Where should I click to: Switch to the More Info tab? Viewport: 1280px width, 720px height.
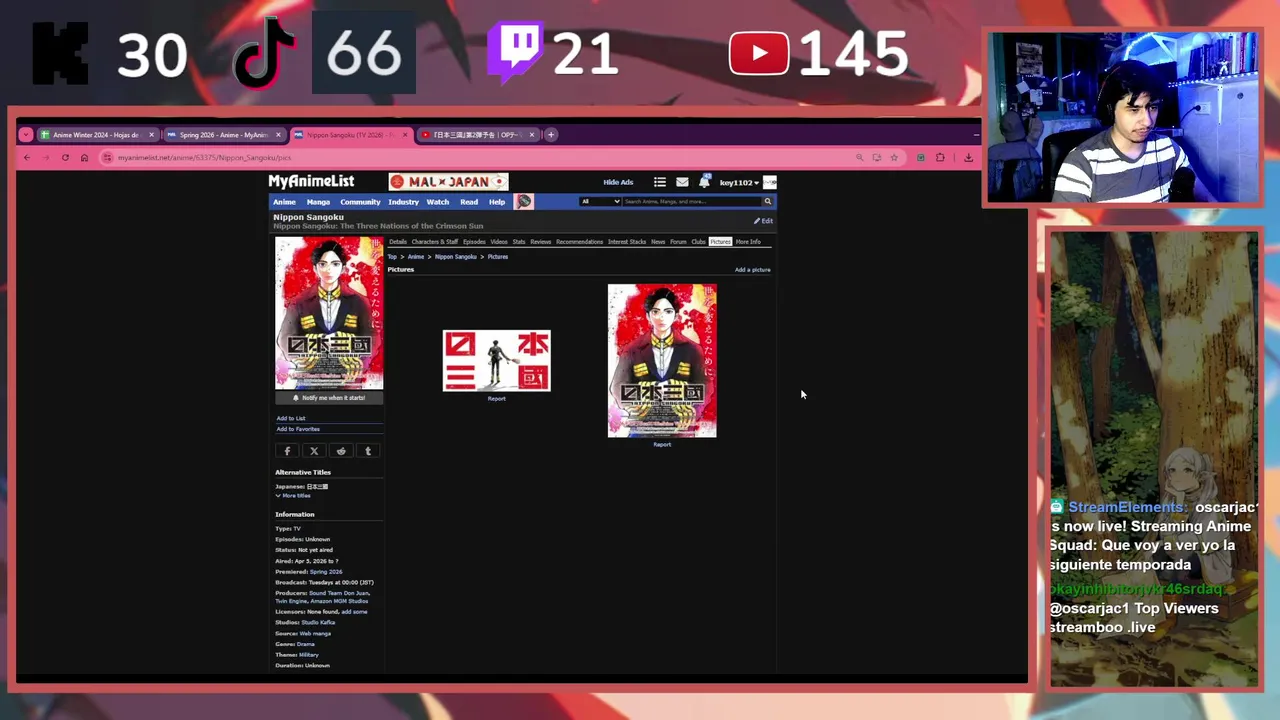748,242
